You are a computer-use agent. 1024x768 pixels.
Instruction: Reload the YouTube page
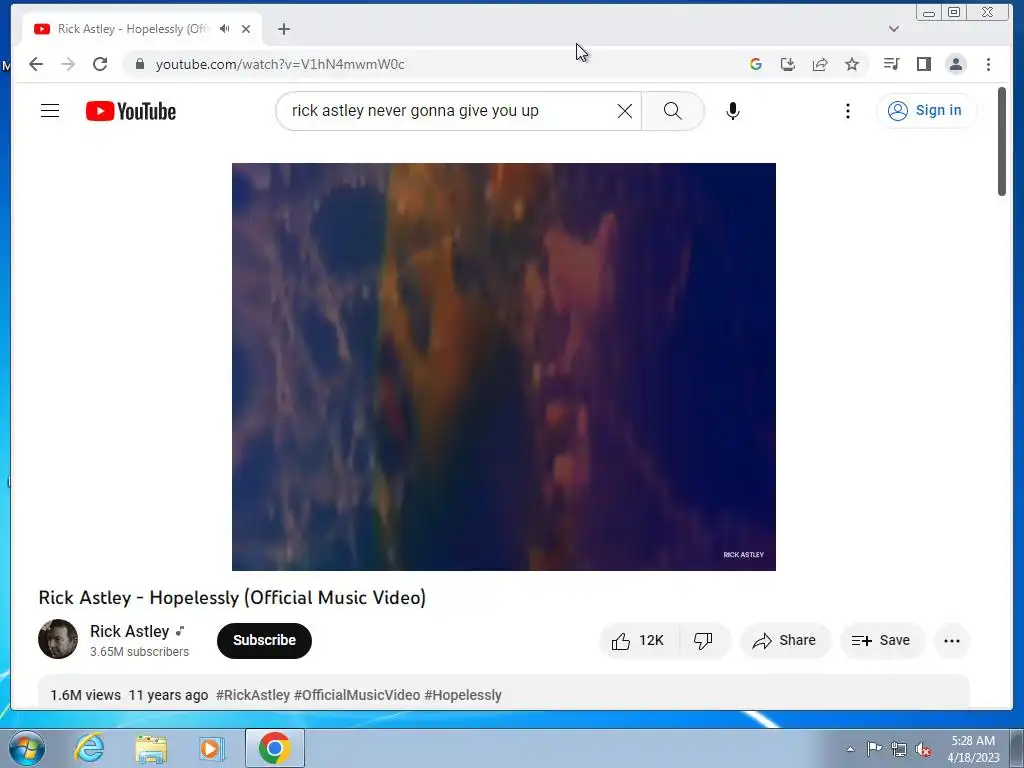(100, 64)
